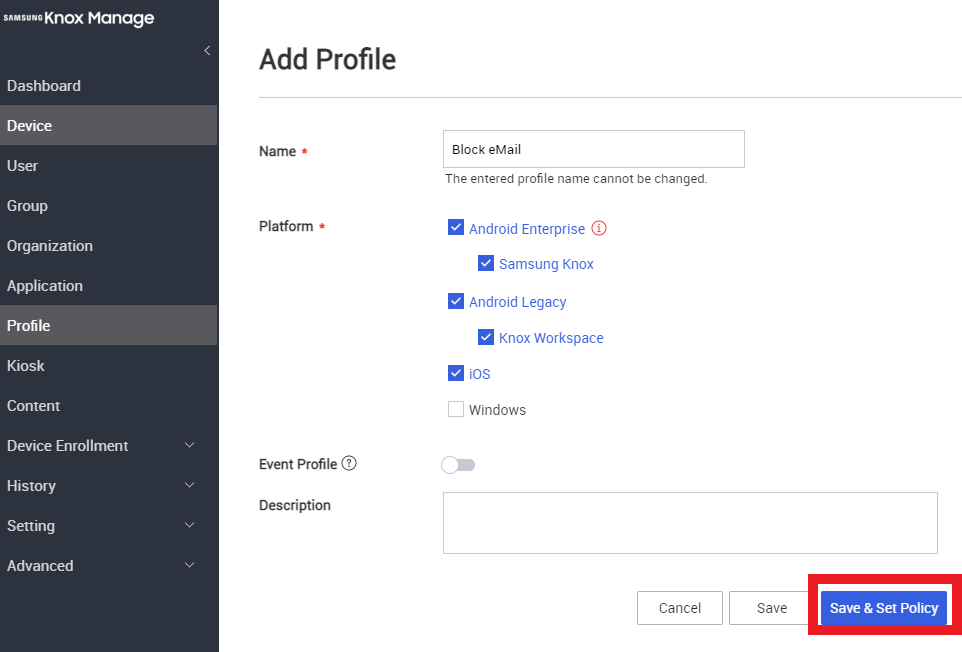Expand the History menu chevron
The height and width of the screenshot is (652, 962).
coord(190,485)
